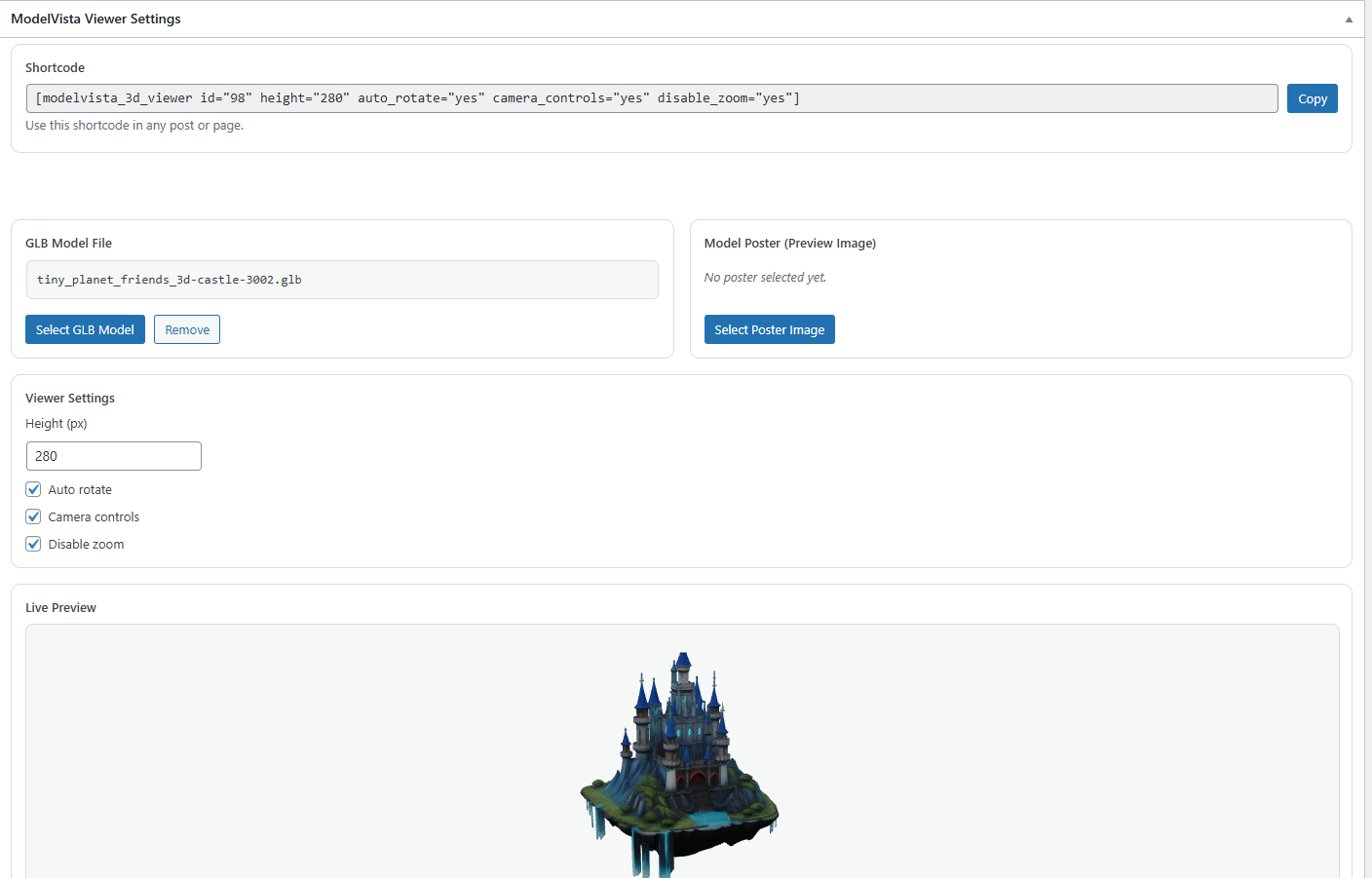1372x878 pixels.
Task: Click the Model Poster (Preview Image) heading
Action: 789,243
